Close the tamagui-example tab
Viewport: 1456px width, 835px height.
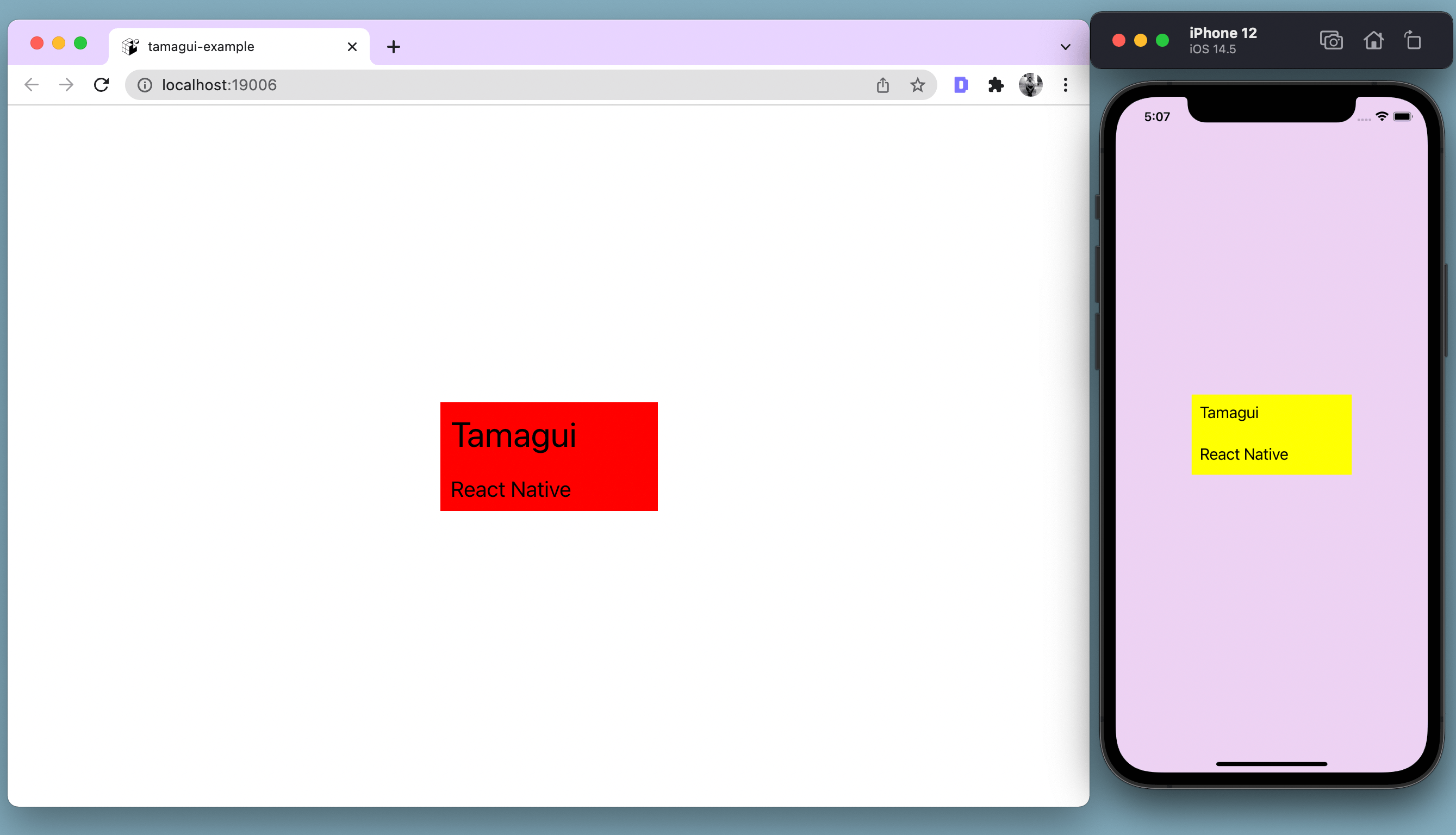352,46
